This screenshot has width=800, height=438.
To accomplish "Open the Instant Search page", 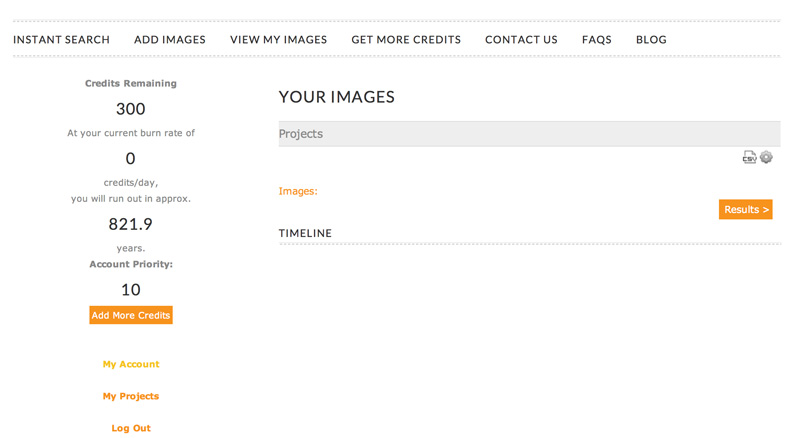I will 61,40.
